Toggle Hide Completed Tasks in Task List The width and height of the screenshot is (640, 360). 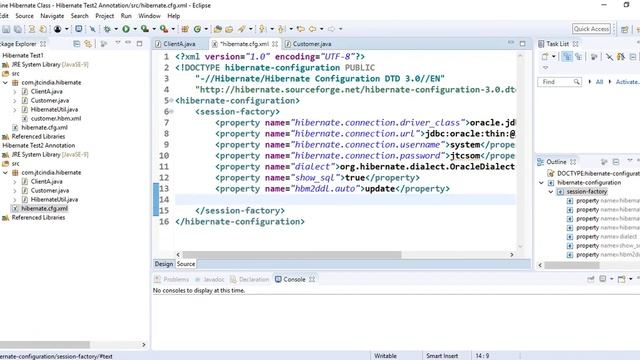tap(609, 57)
